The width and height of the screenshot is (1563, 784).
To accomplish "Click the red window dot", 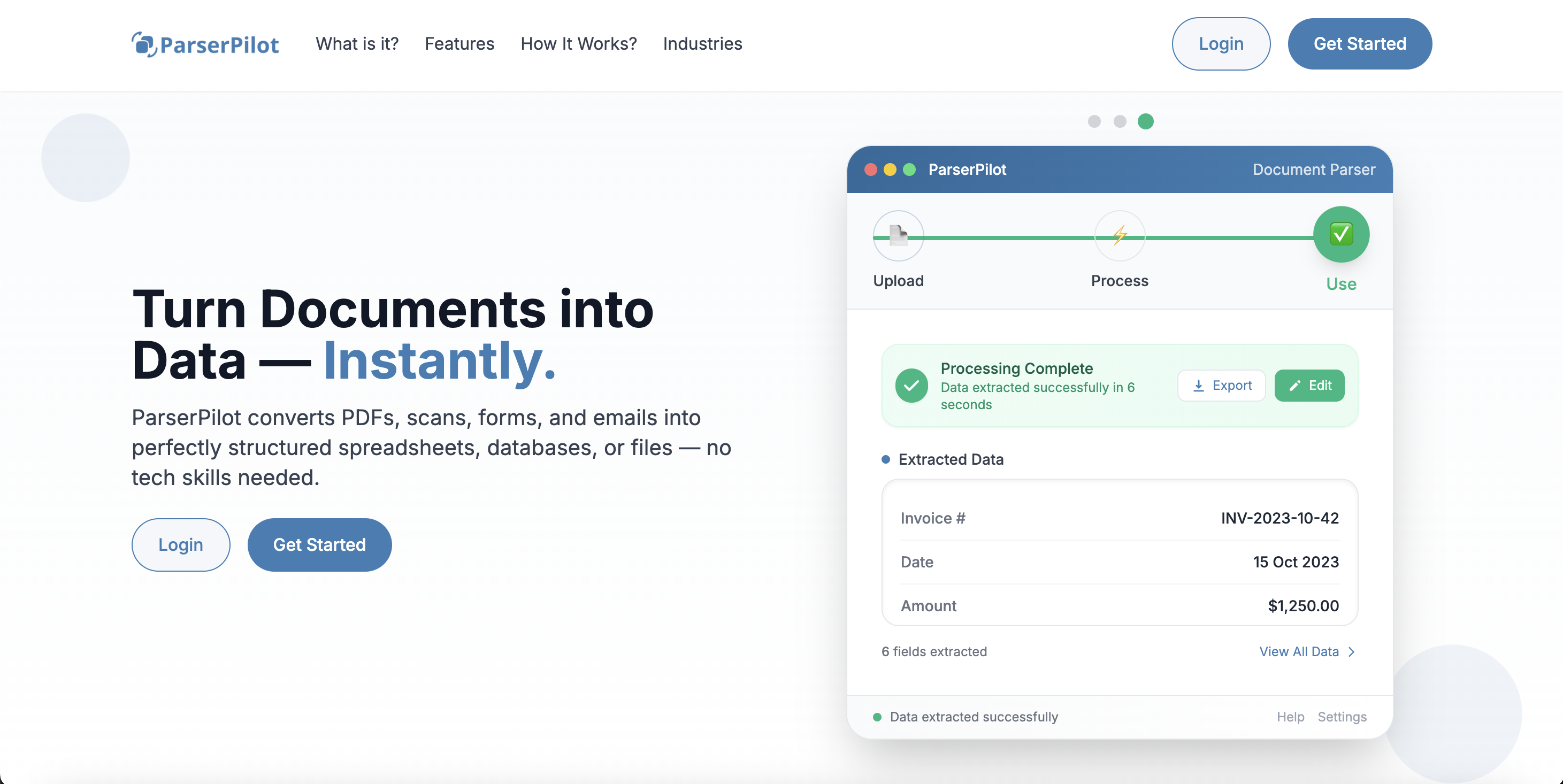I will tap(871, 170).
